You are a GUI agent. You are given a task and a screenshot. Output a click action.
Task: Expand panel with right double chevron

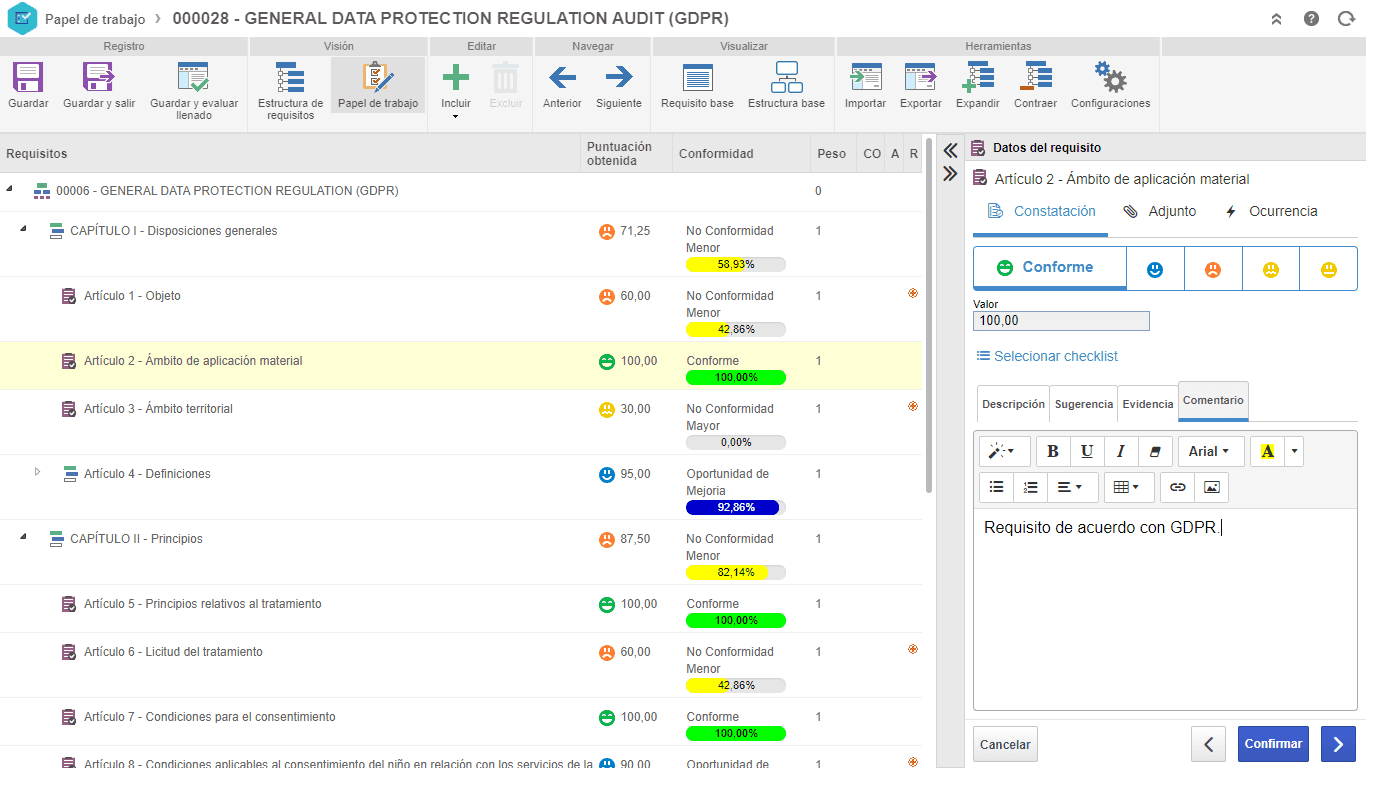pyautogui.click(x=950, y=174)
